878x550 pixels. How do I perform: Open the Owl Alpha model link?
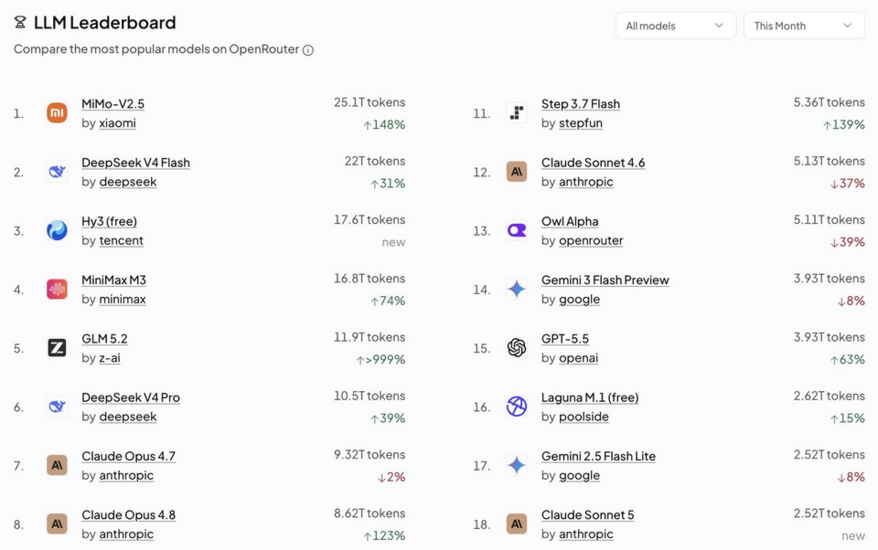click(x=569, y=222)
